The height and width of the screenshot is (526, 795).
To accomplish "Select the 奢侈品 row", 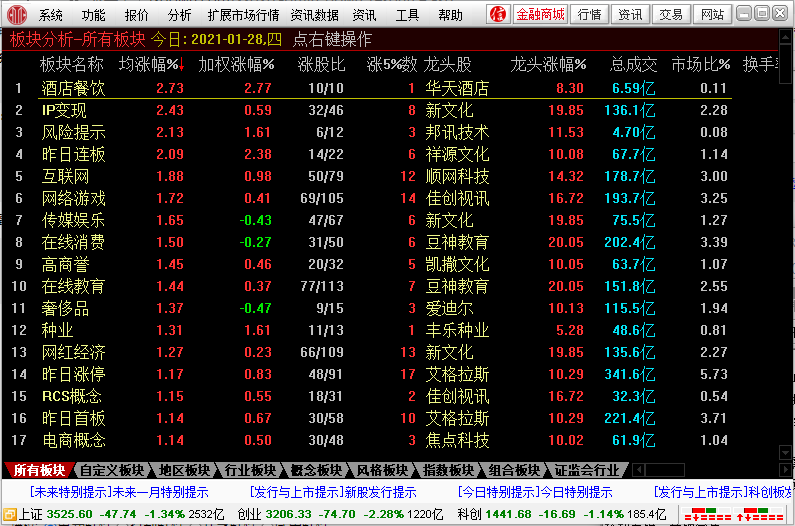I will pyautogui.click(x=370, y=308).
